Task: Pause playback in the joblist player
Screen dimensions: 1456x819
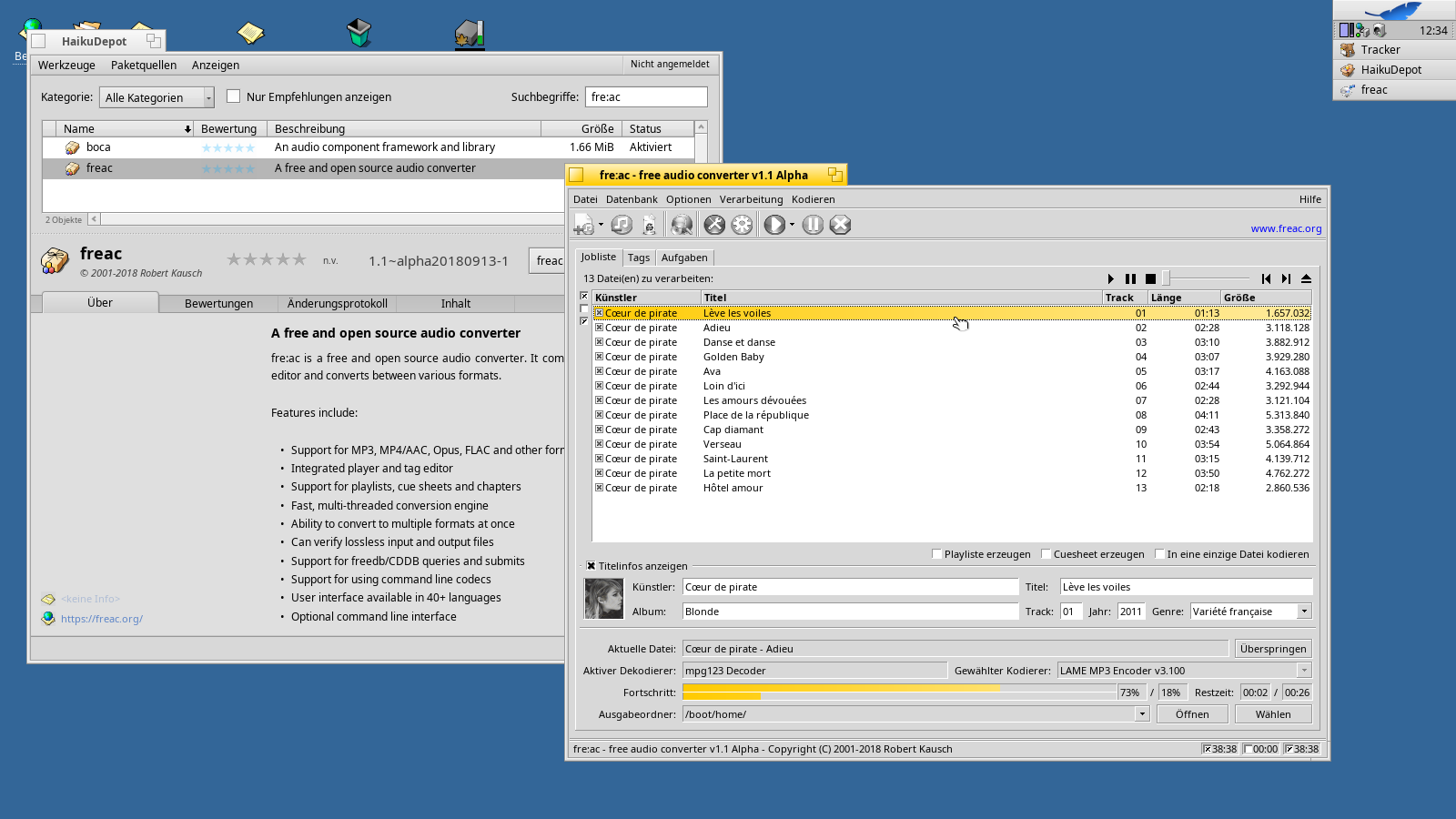Action: [x=1130, y=278]
